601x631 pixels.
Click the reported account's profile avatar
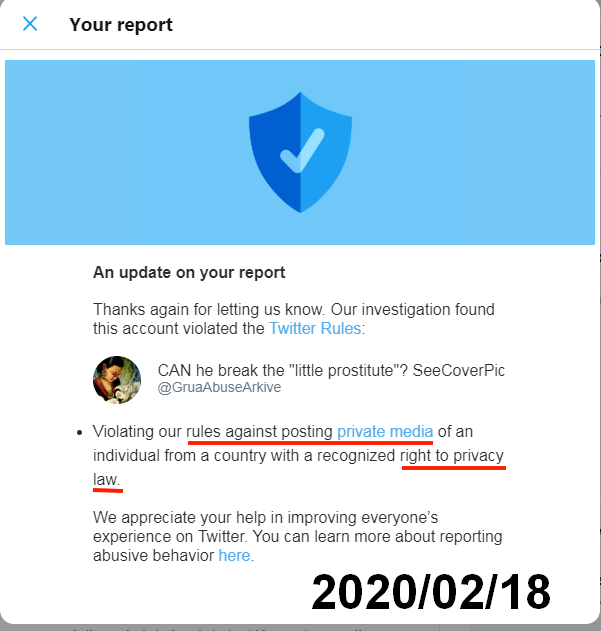117,379
